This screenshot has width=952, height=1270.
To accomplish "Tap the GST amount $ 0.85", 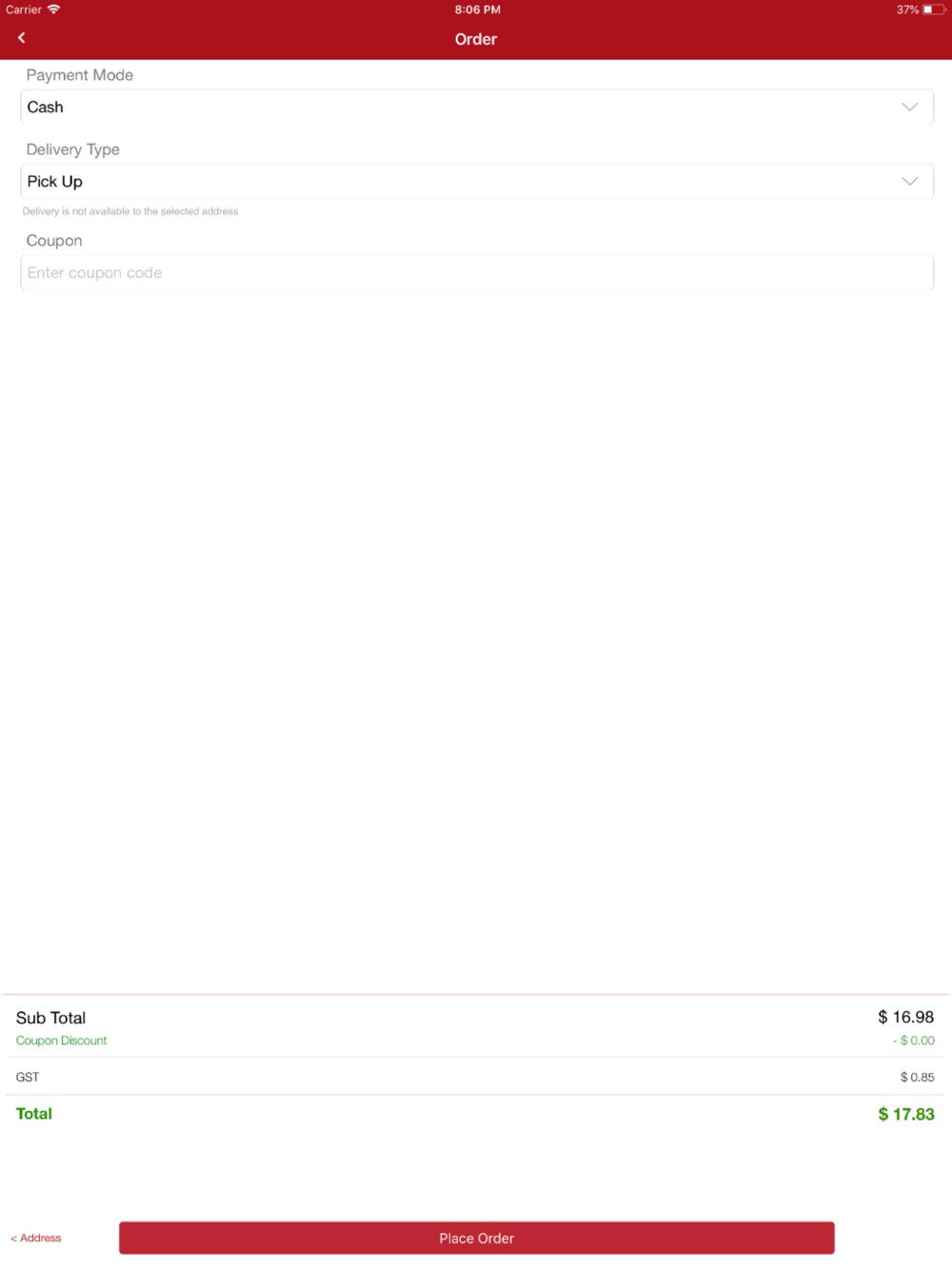I will point(917,1078).
